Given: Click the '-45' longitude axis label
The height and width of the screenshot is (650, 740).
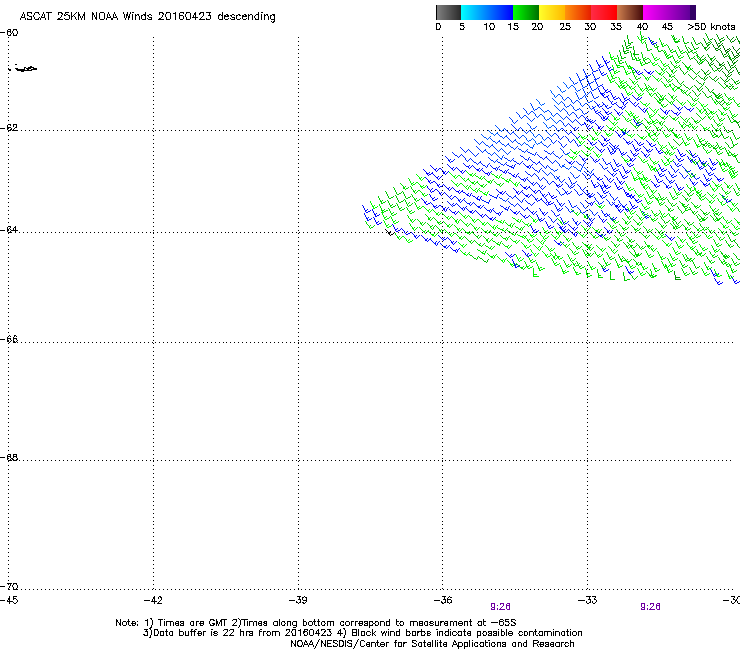Looking at the screenshot, I should point(9,600).
